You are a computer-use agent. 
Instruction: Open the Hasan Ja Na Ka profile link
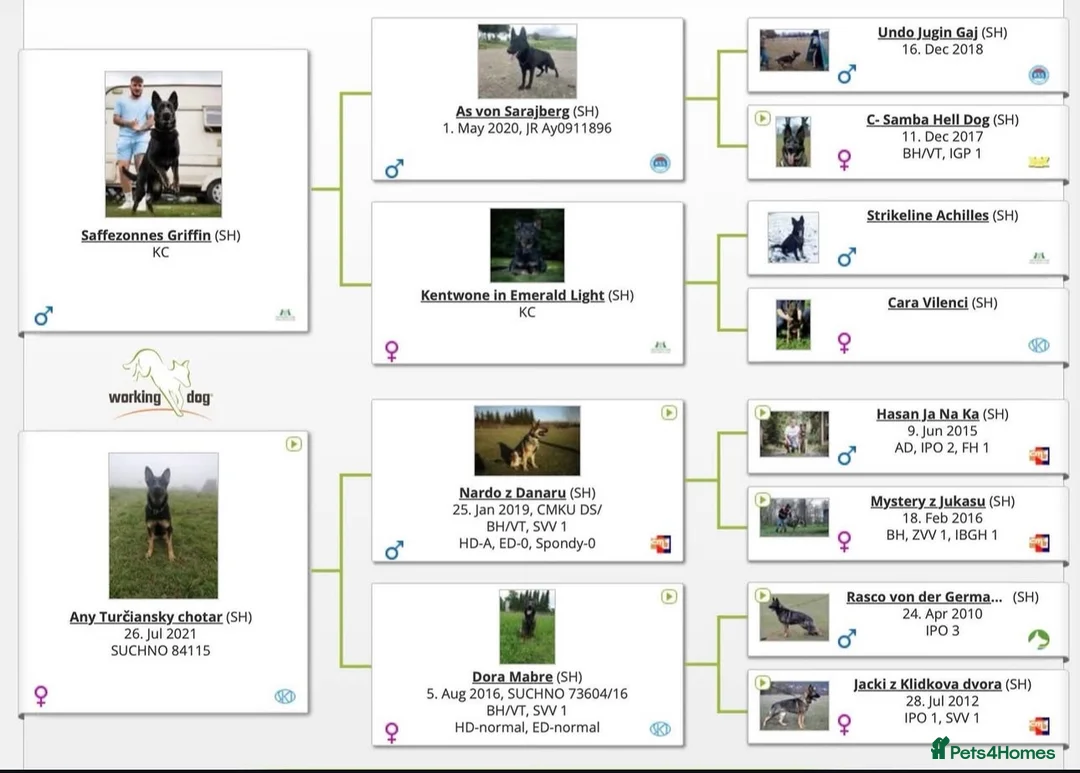(928, 413)
